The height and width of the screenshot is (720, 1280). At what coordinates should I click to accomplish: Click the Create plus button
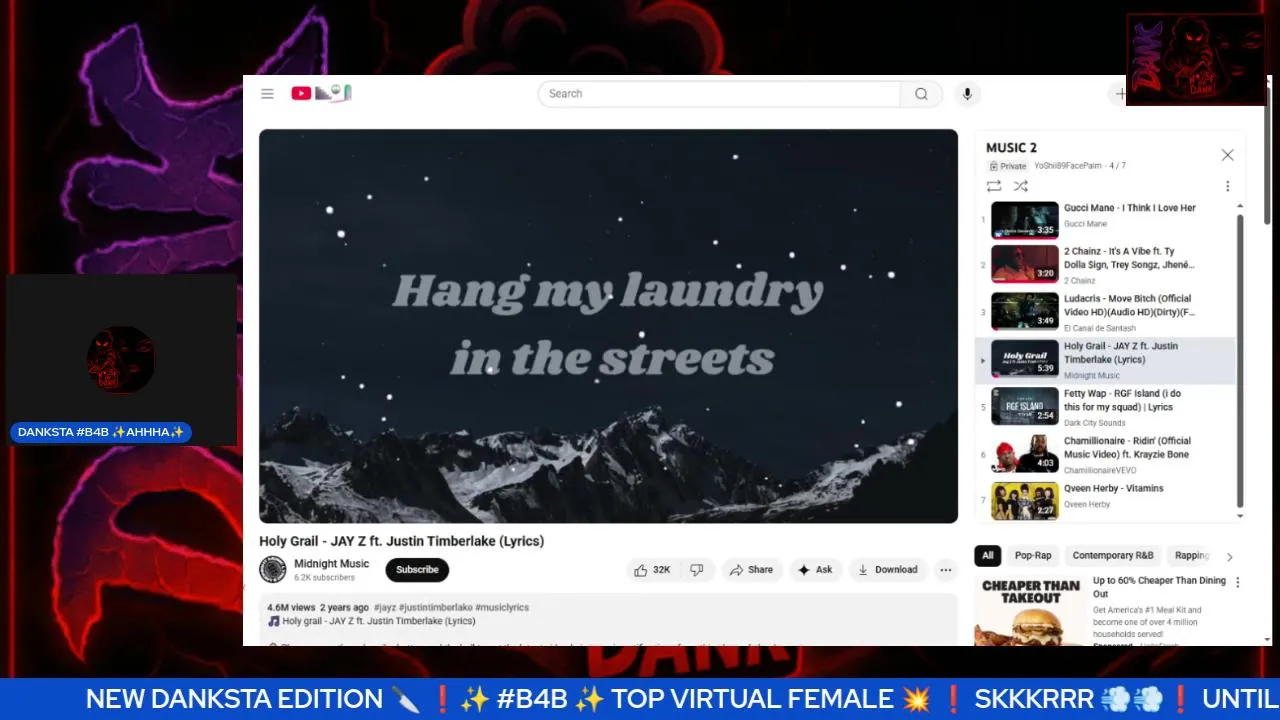point(1120,94)
